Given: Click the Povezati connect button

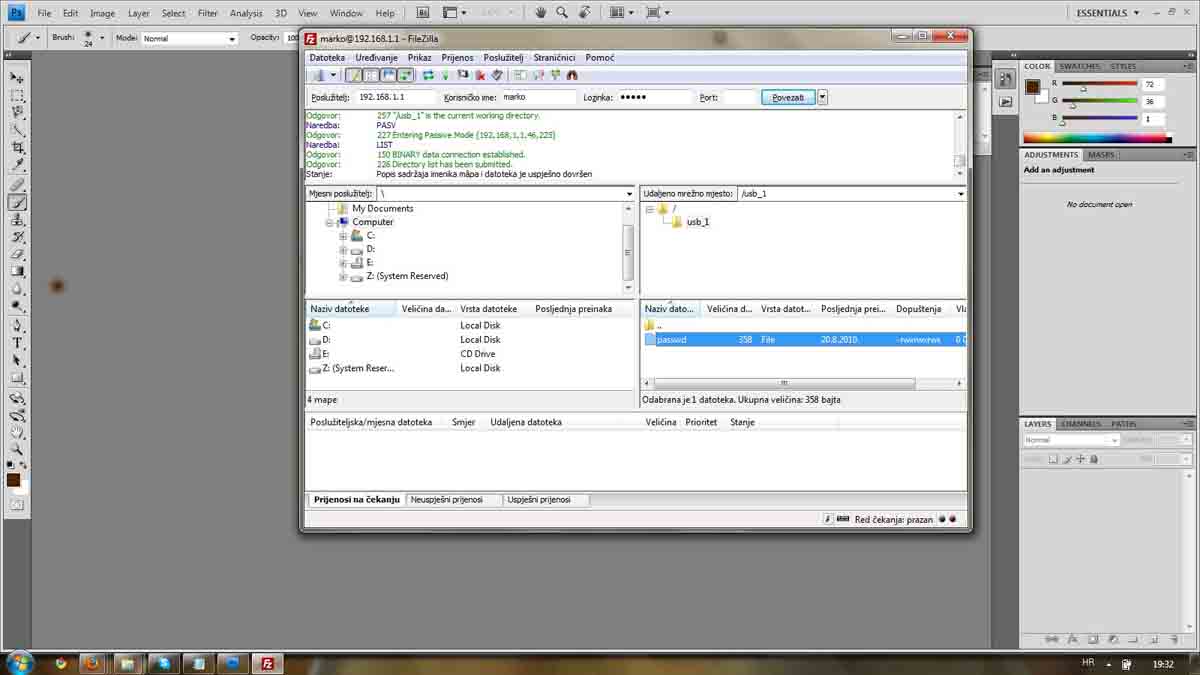Looking at the screenshot, I should coord(788,97).
